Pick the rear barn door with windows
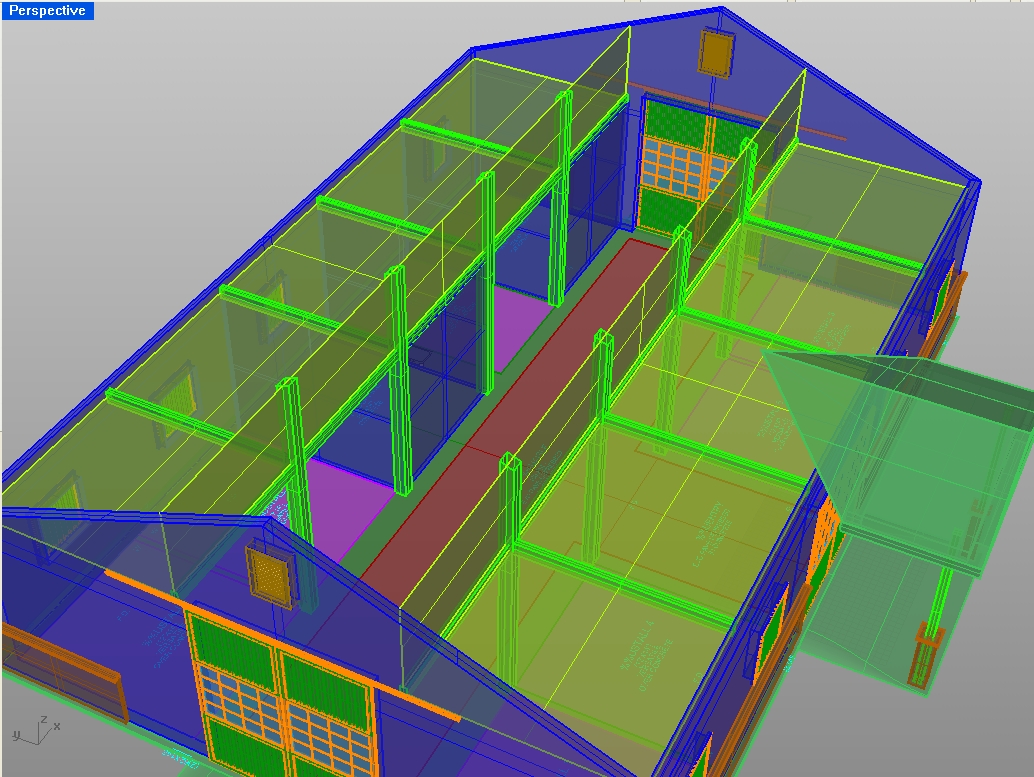The width and height of the screenshot is (1034, 777). coord(675,160)
